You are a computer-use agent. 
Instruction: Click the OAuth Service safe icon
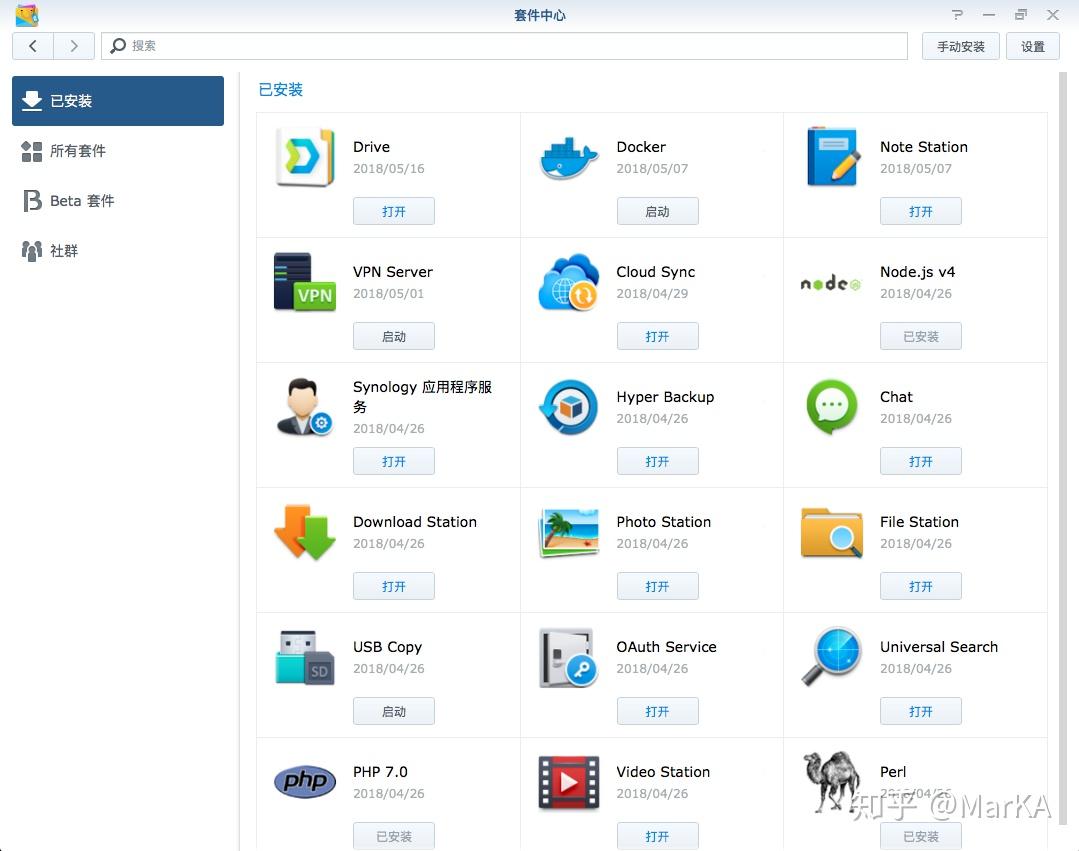[x=568, y=658]
